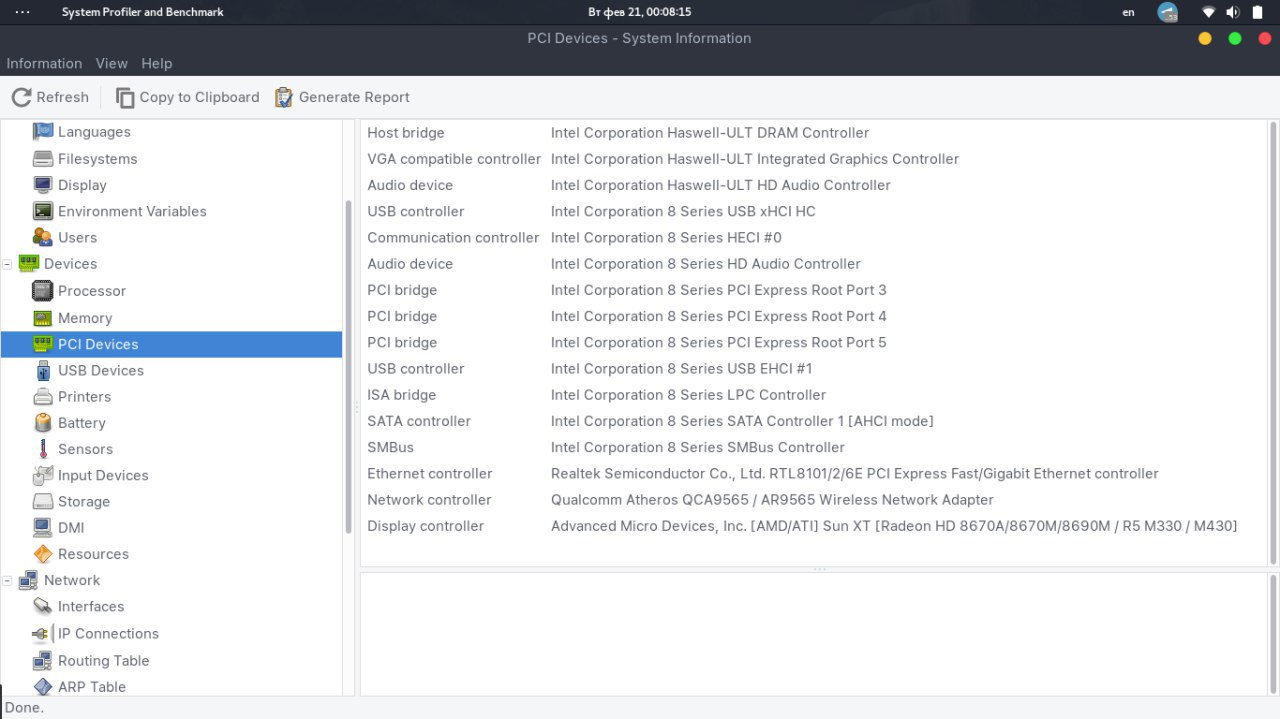Click the Generate Report button

pos(342,97)
